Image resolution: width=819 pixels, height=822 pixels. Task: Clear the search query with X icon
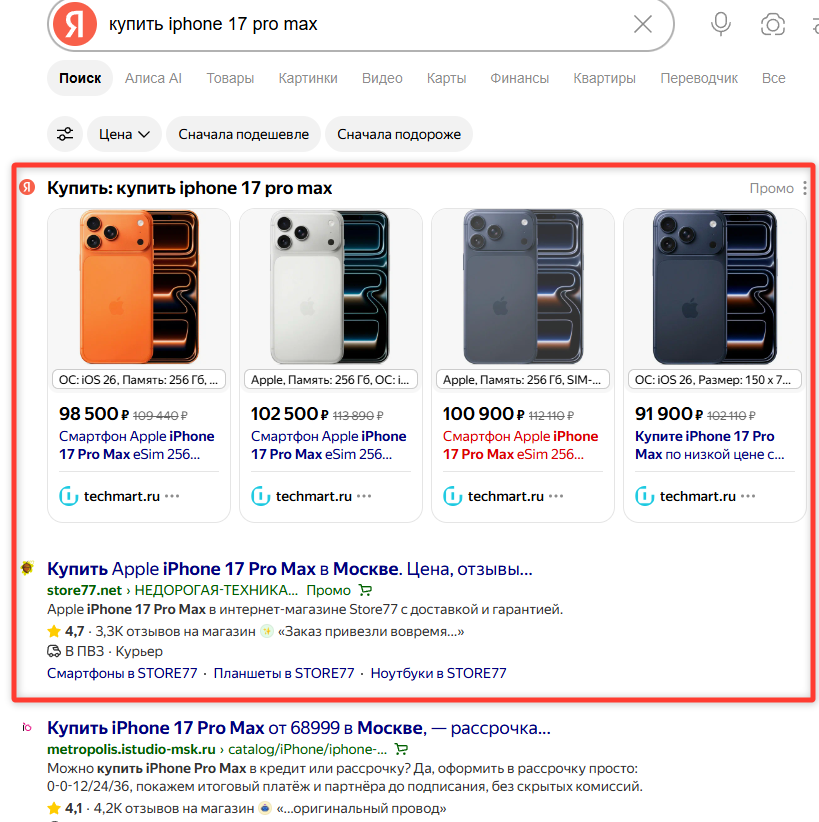coord(642,24)
